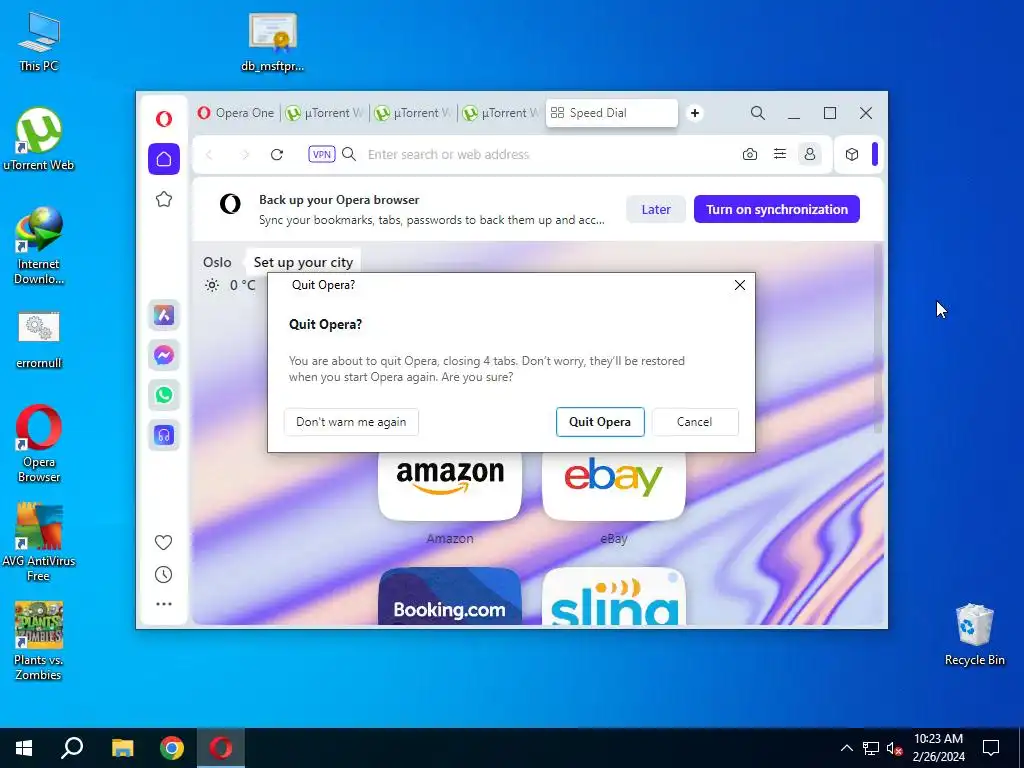Open Easy Setup sliders icon
This screenshot has height=768, width=1024.
coord(780,154)
